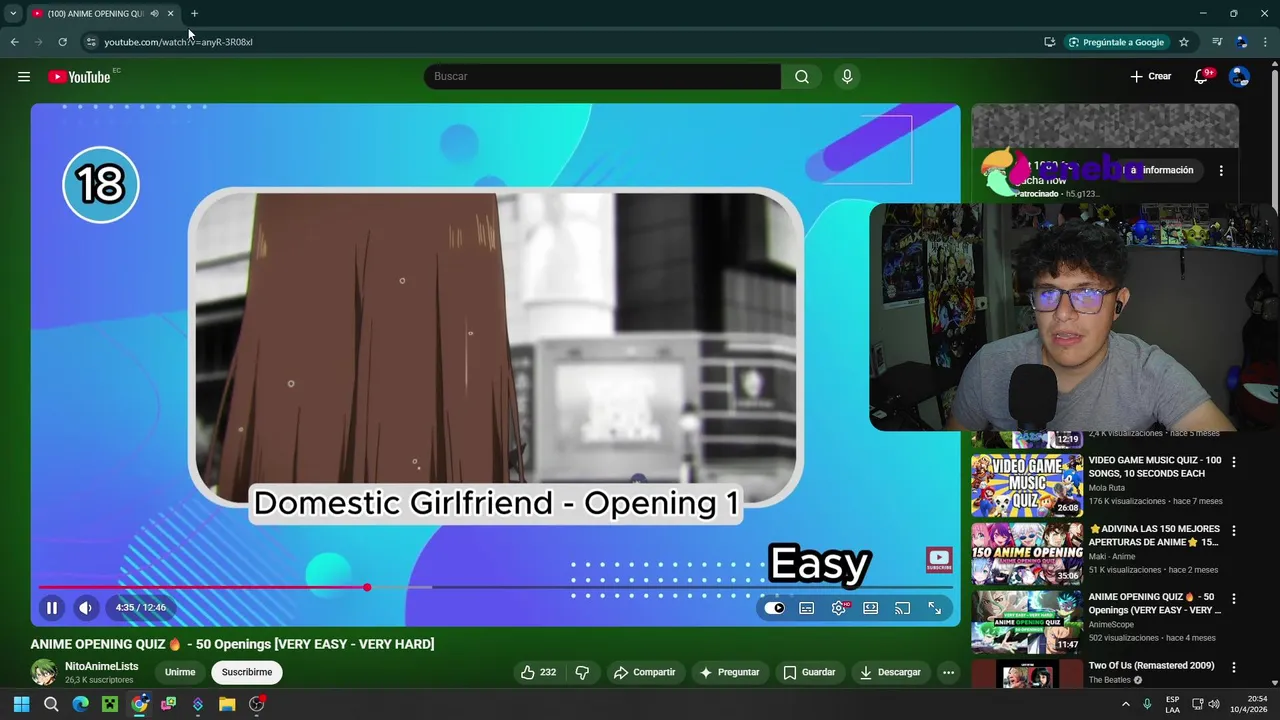Image resolution: width=1280 pixels, height=720 pixels.
Task: Click the subscribe watermark in video corner
Action: (x=939, y=560)
